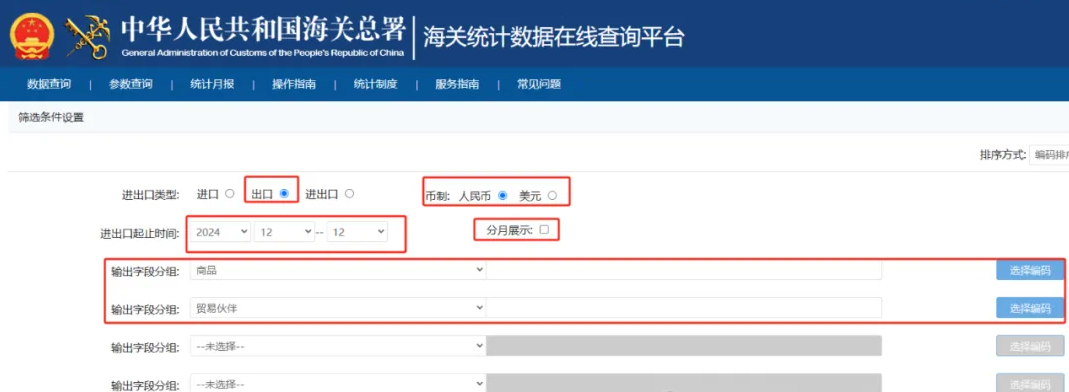This screenshot has height=392, width=1069.
Task: Open the 常见问题 menu
Action: click(539, 85)
